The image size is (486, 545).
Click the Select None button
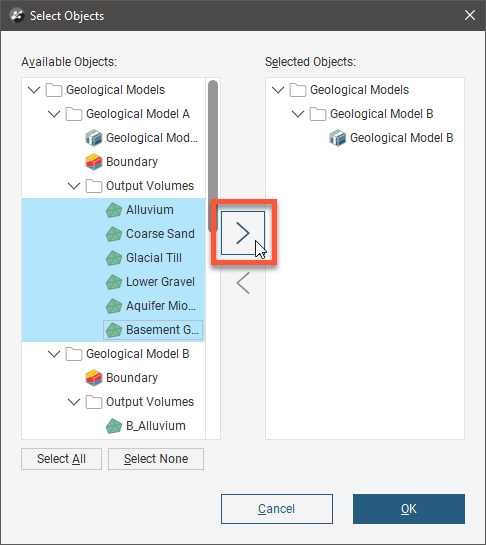click(x=156, y=459)
